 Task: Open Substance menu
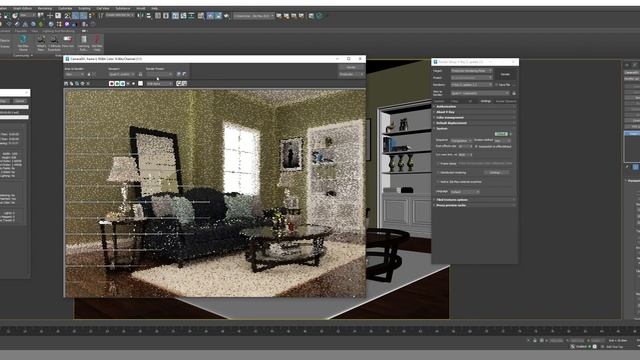coord(122,8)
